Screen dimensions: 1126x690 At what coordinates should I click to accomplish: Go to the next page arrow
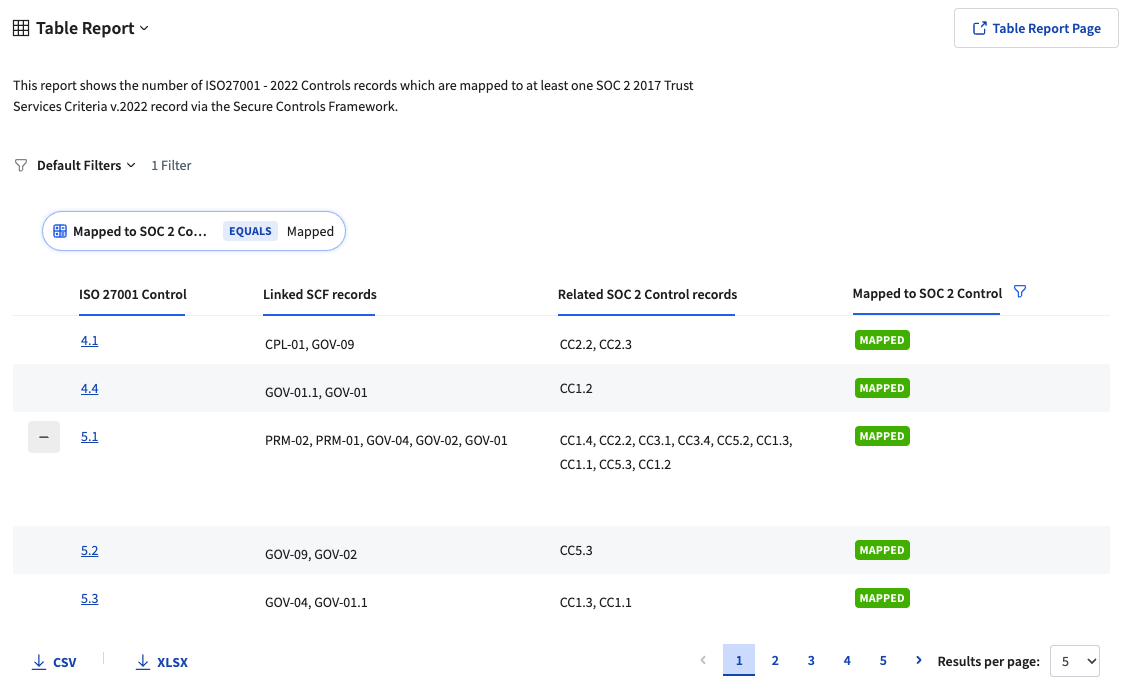(918, 660)
